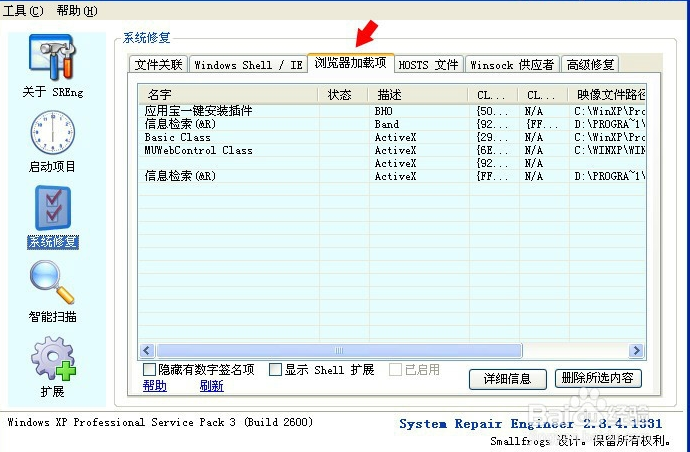Select the 信息检索(&R) Band row
690x452 pixels.
(392, 124)
